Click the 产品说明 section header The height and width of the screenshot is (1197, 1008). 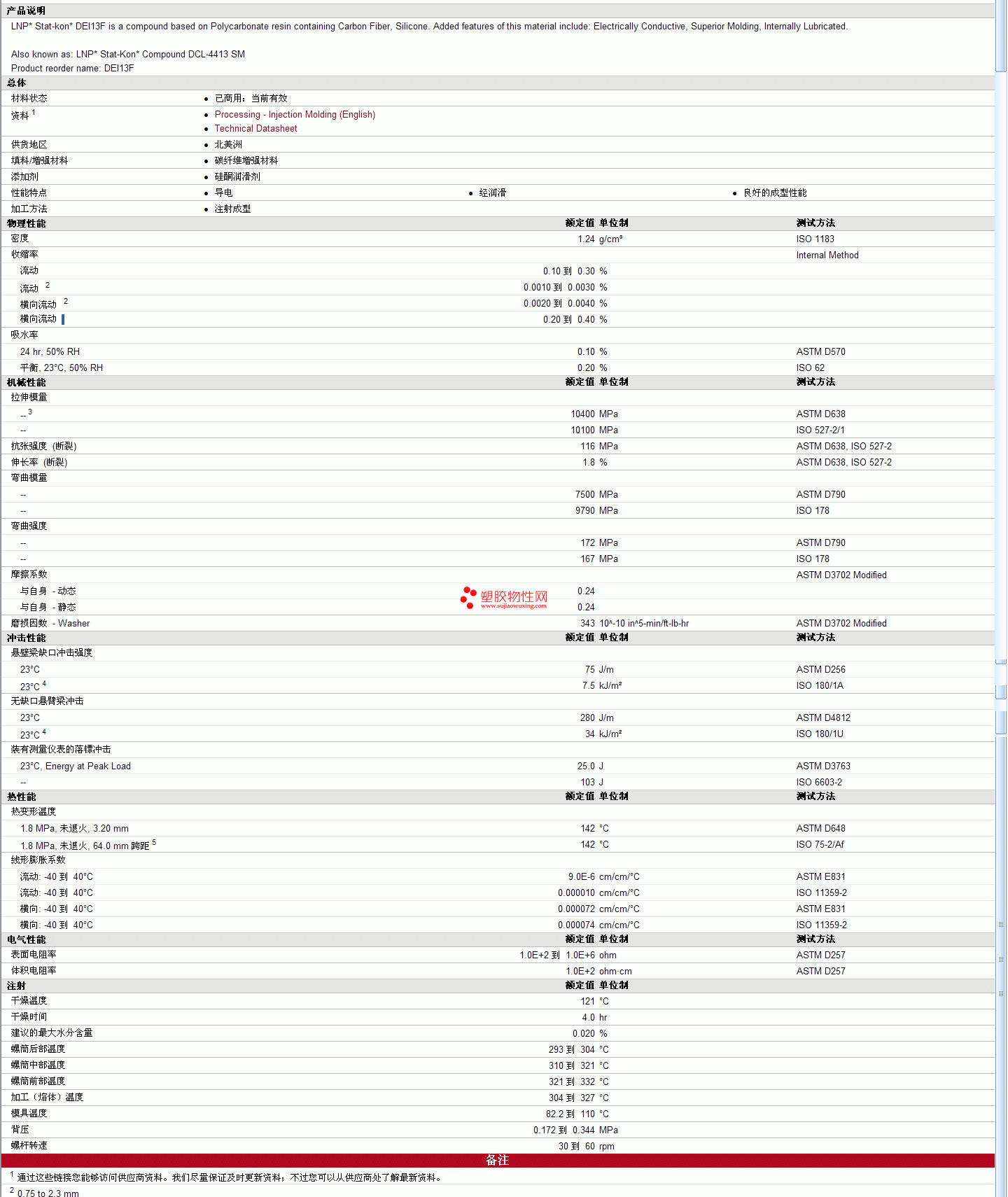pos(26,11)
